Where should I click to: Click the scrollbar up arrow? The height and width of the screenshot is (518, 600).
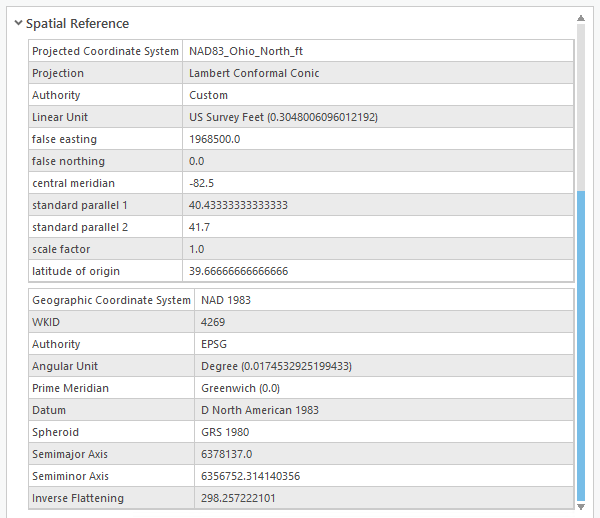click(581, 17)
